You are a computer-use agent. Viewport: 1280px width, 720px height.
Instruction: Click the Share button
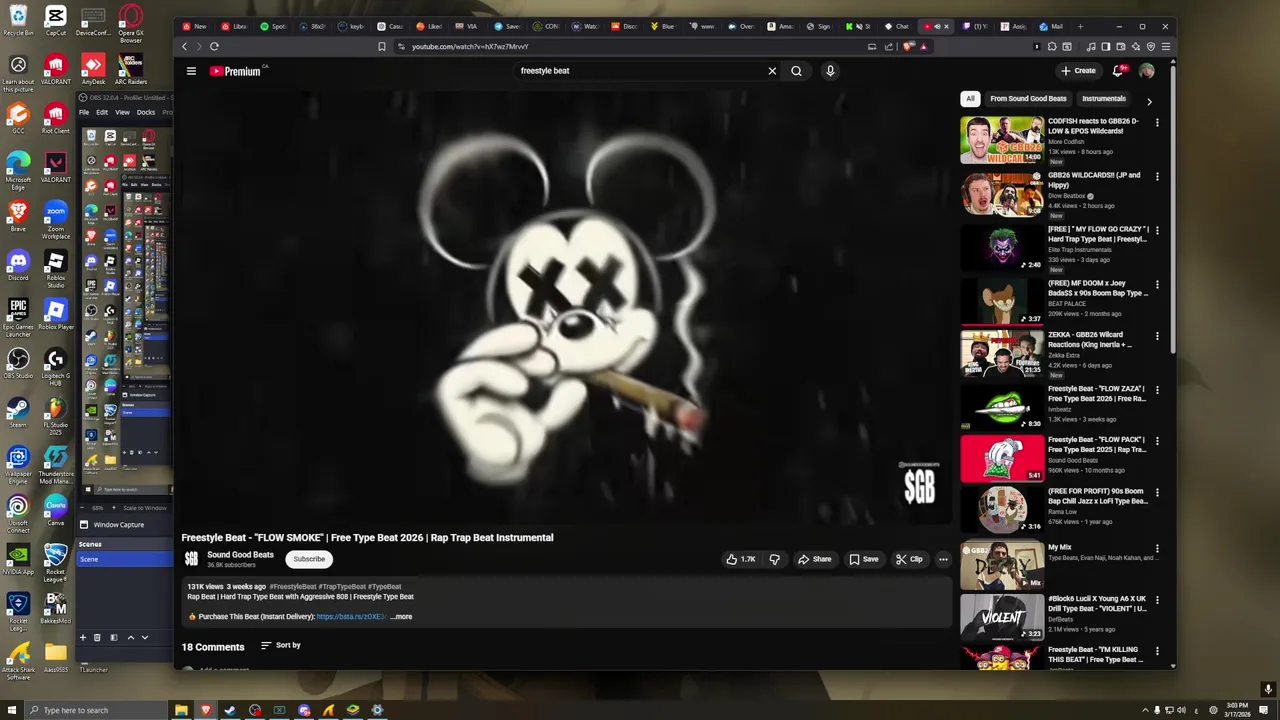pyautogui.click(x=814, y=559)
